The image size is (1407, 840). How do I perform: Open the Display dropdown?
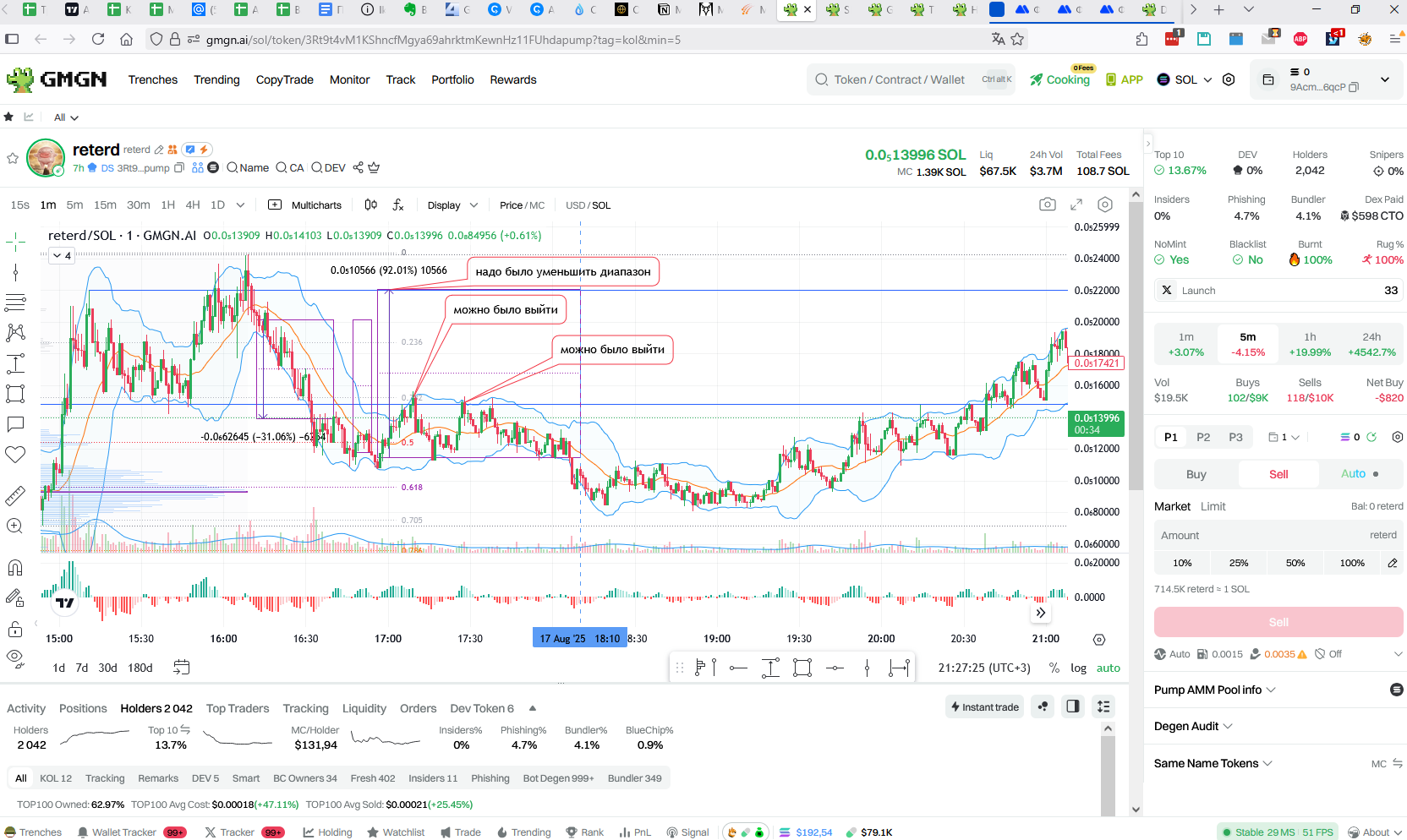pos(452,205)
